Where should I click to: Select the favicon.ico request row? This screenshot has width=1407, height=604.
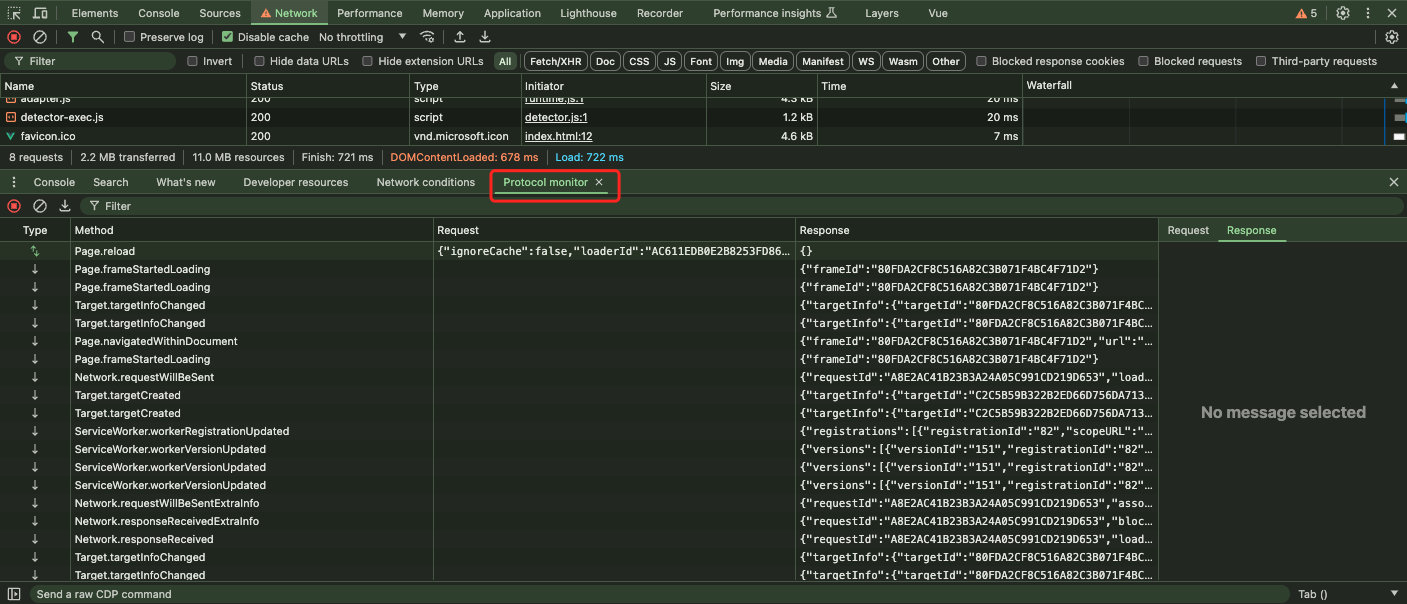tap(703, 136)
